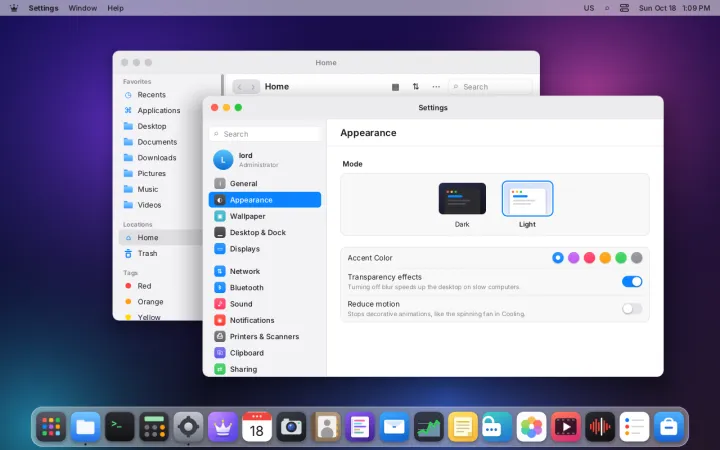Open the stocks chart icon in dock
The width and height of the screenshot is (720, 450).
tap(428, 427)
